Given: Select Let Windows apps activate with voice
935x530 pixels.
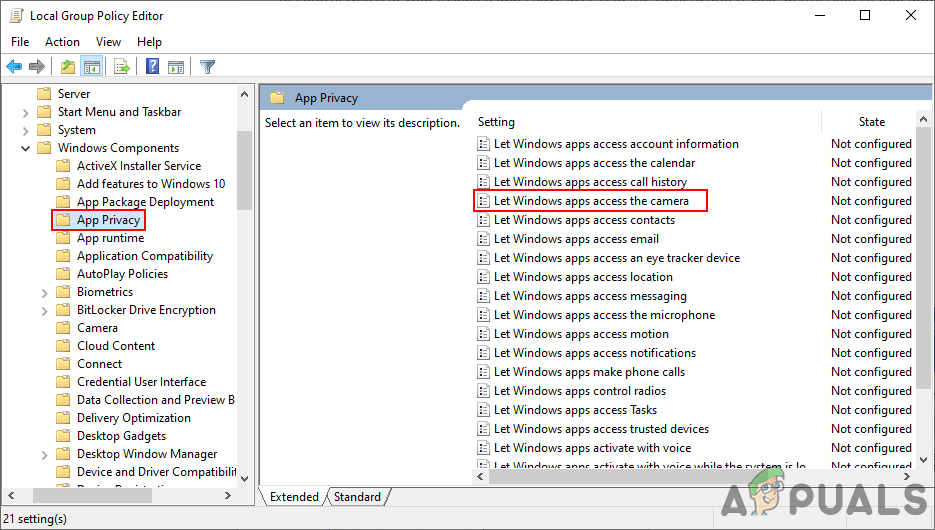Looking at the screenshot, I should [592, 448].
